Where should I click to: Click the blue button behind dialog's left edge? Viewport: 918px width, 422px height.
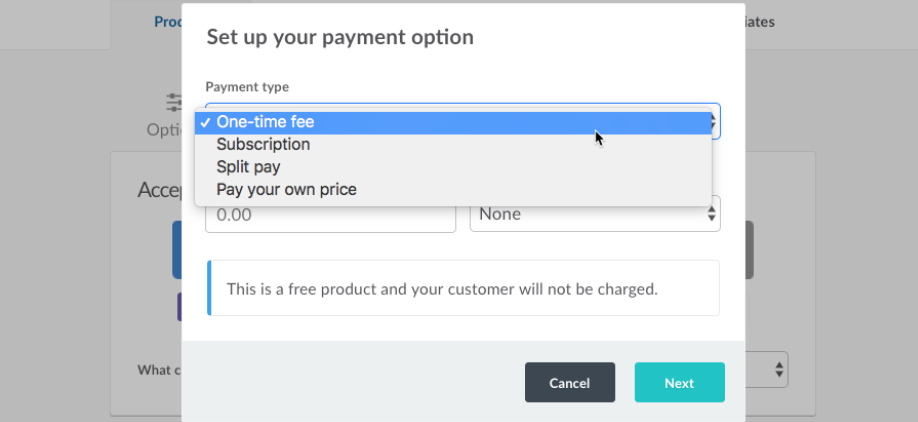[x=176, y=250]
